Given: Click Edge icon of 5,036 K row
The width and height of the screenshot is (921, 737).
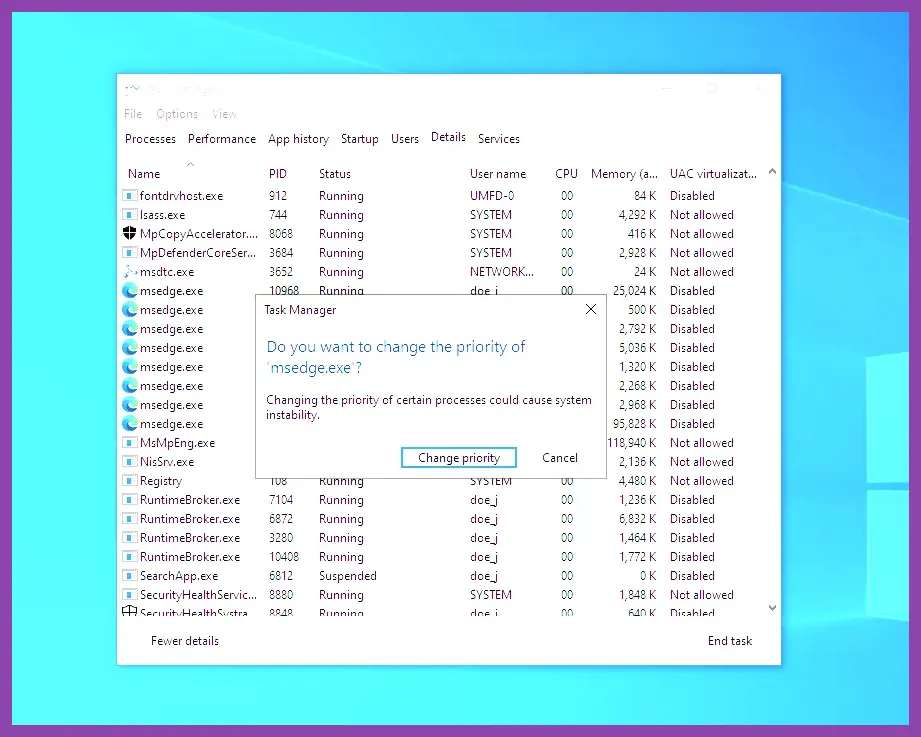Looking at the screenshot, I should 129,348.
